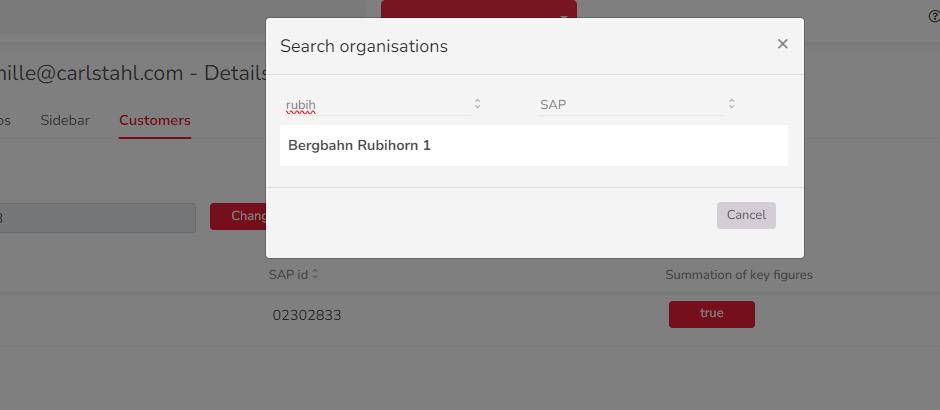Viewport: 940px width, 410px height.
Task: Click the red Change button
Action: [238, 216]
